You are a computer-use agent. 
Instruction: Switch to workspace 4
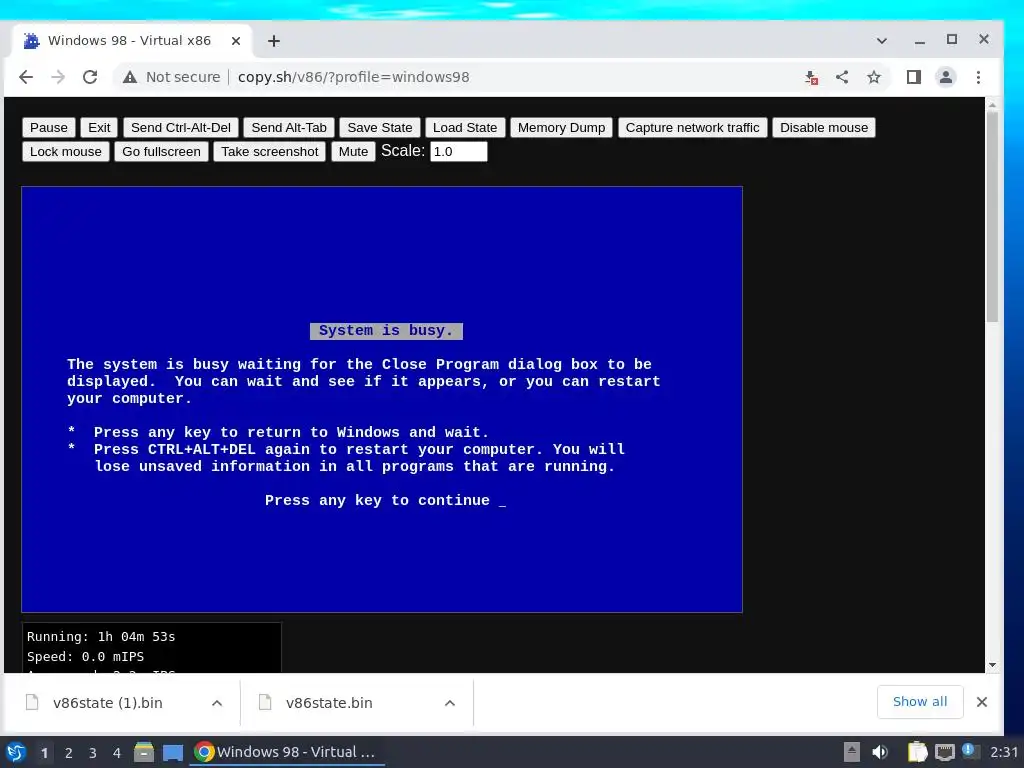point(117,753)
